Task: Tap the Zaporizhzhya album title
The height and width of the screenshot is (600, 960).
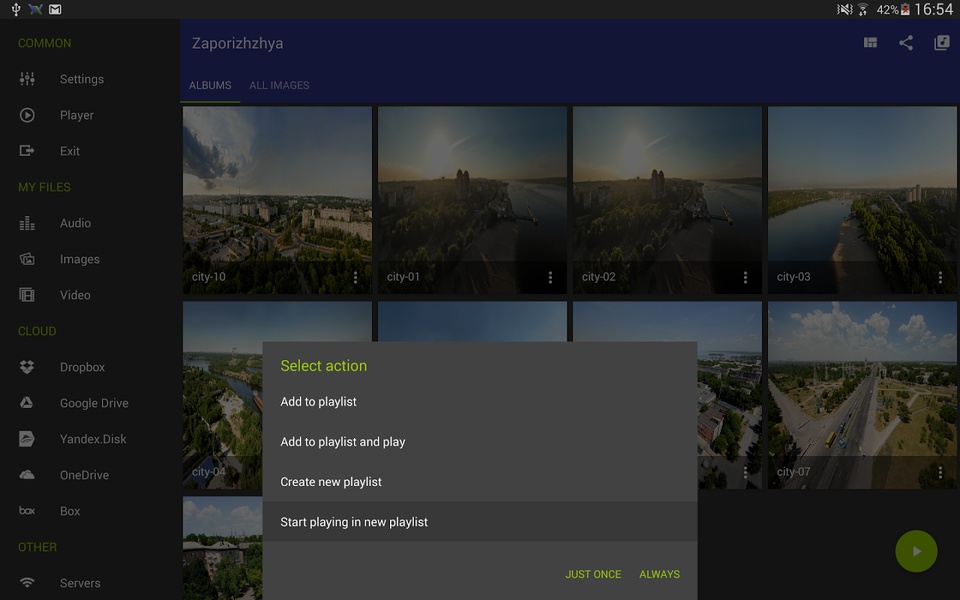Action: click(238, 43)
